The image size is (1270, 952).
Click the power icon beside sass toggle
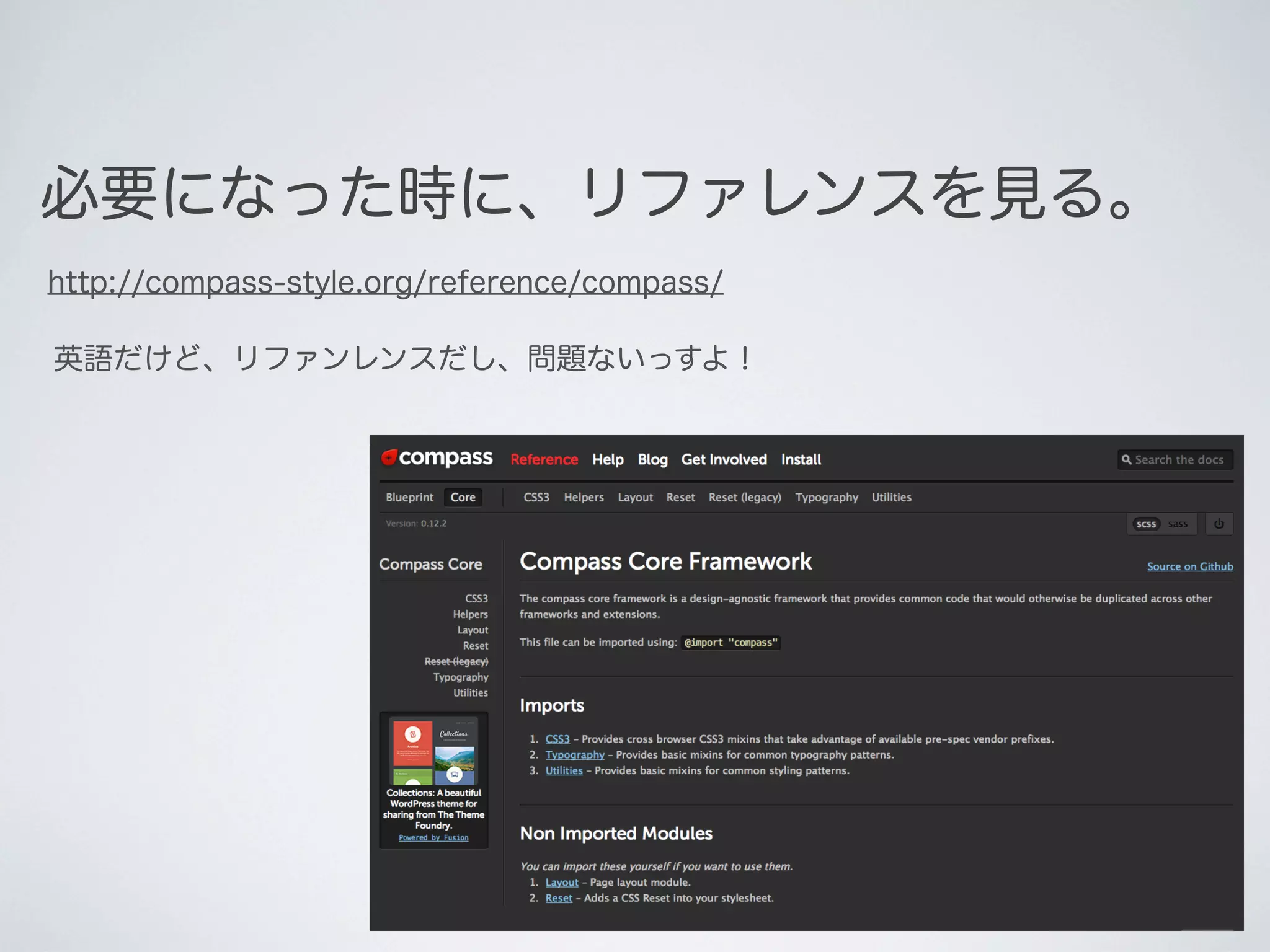click(1219, 524)
